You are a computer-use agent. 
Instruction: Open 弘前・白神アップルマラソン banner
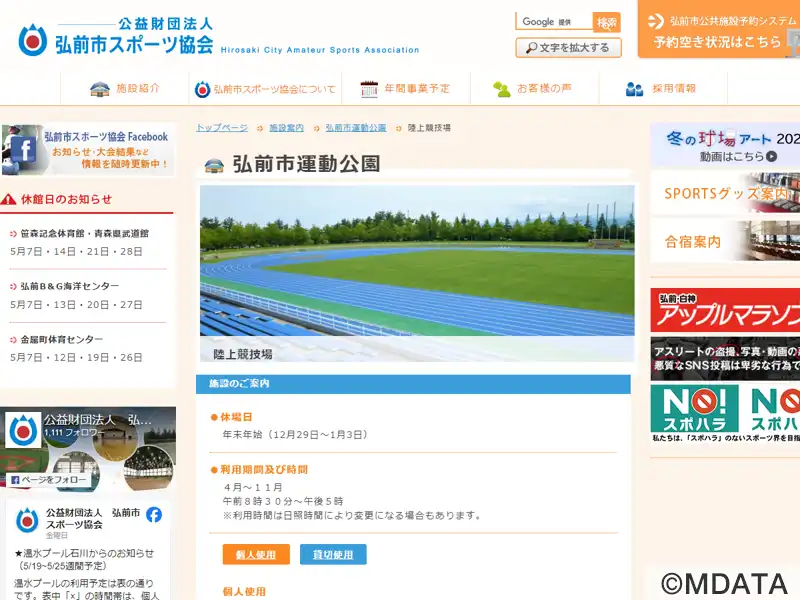tap(725, 310)
